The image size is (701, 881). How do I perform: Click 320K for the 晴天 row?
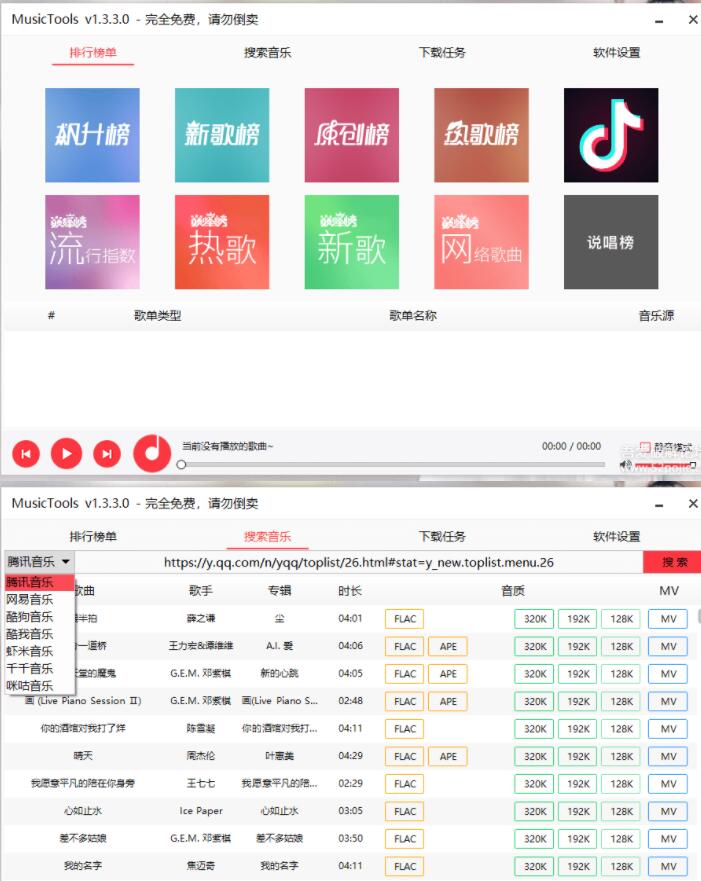point(535,757)
